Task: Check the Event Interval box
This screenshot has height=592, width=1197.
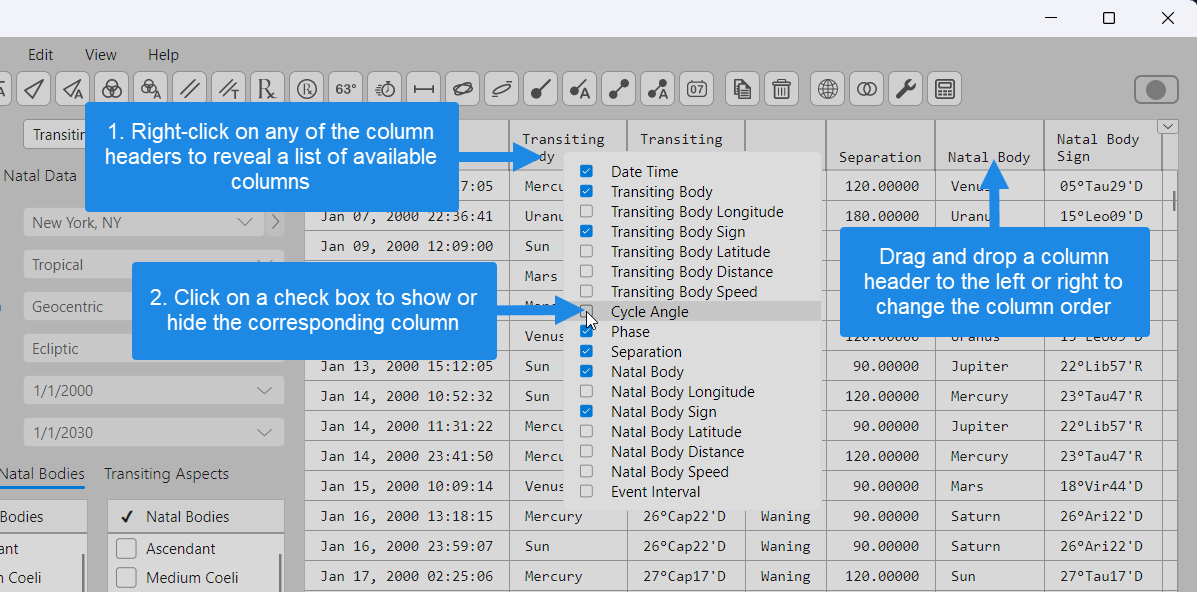Action: point(586,491)
